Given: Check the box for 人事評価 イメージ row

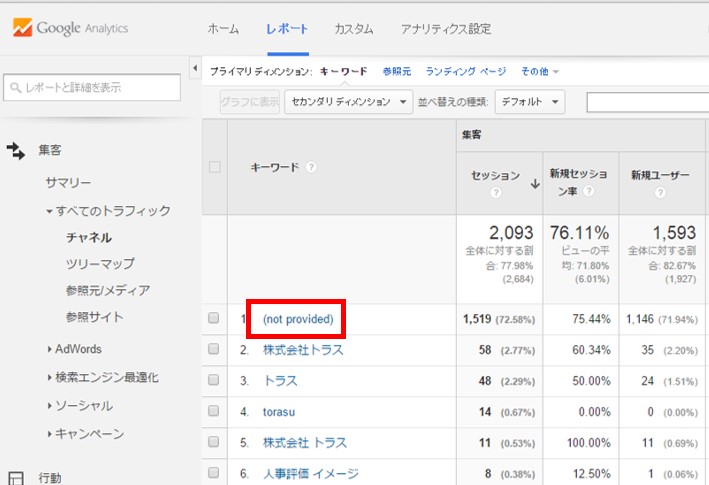Looking at the screenshot, I should tap(213, 473).
